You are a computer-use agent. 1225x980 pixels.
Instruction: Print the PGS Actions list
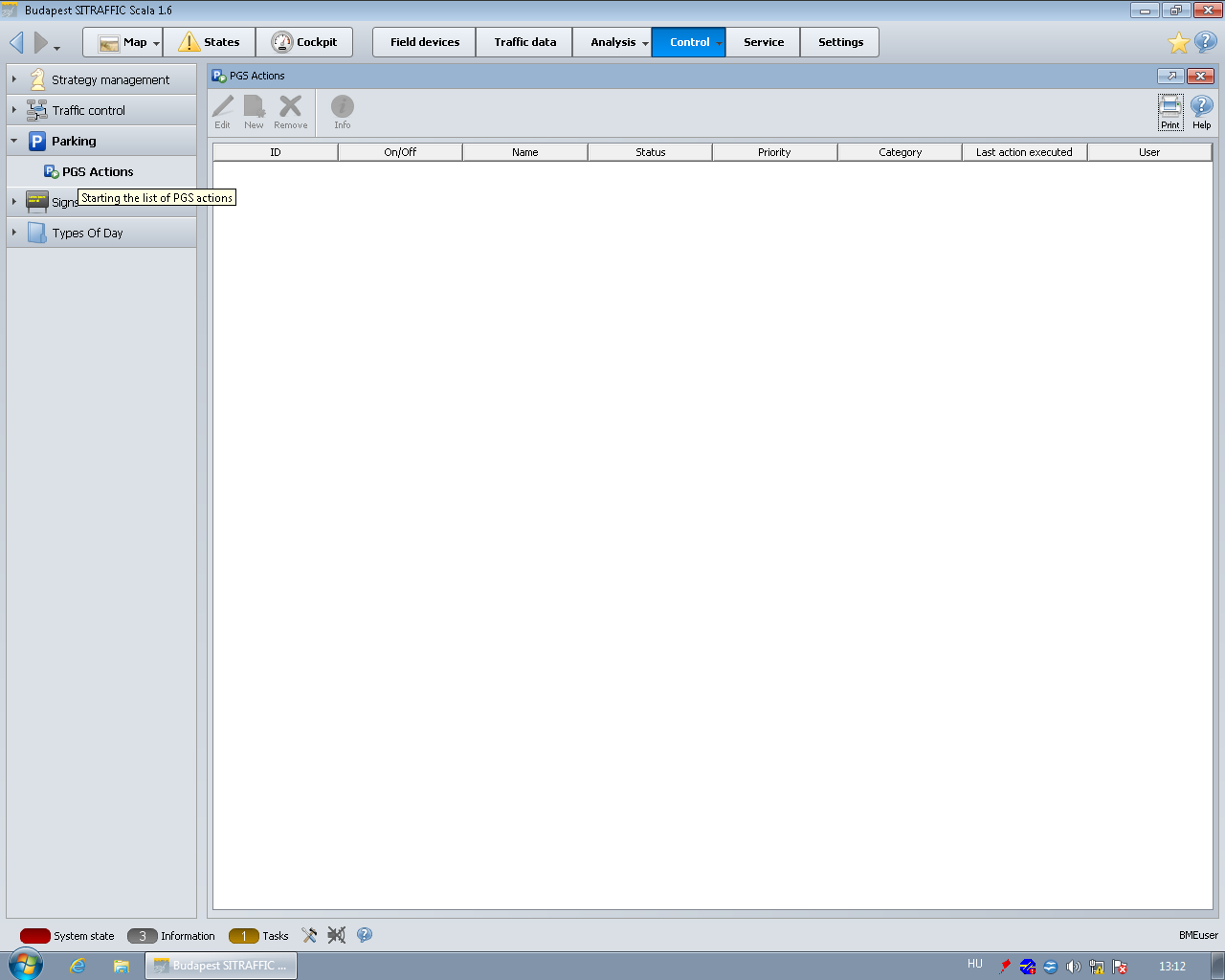(x=1170, y=111)
